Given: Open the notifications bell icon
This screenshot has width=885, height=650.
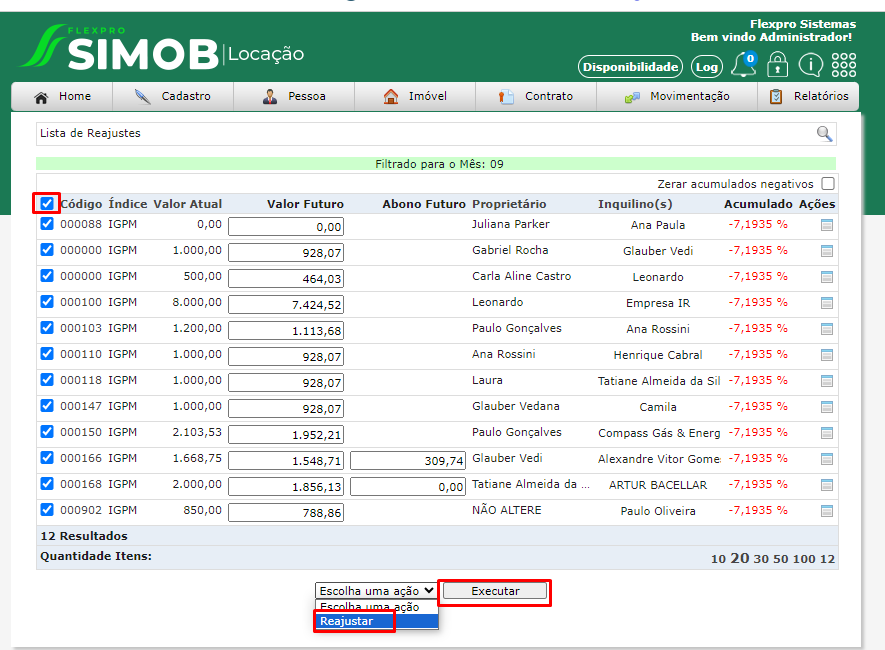Looking at the screenshot, I should (x=744, y=65).
